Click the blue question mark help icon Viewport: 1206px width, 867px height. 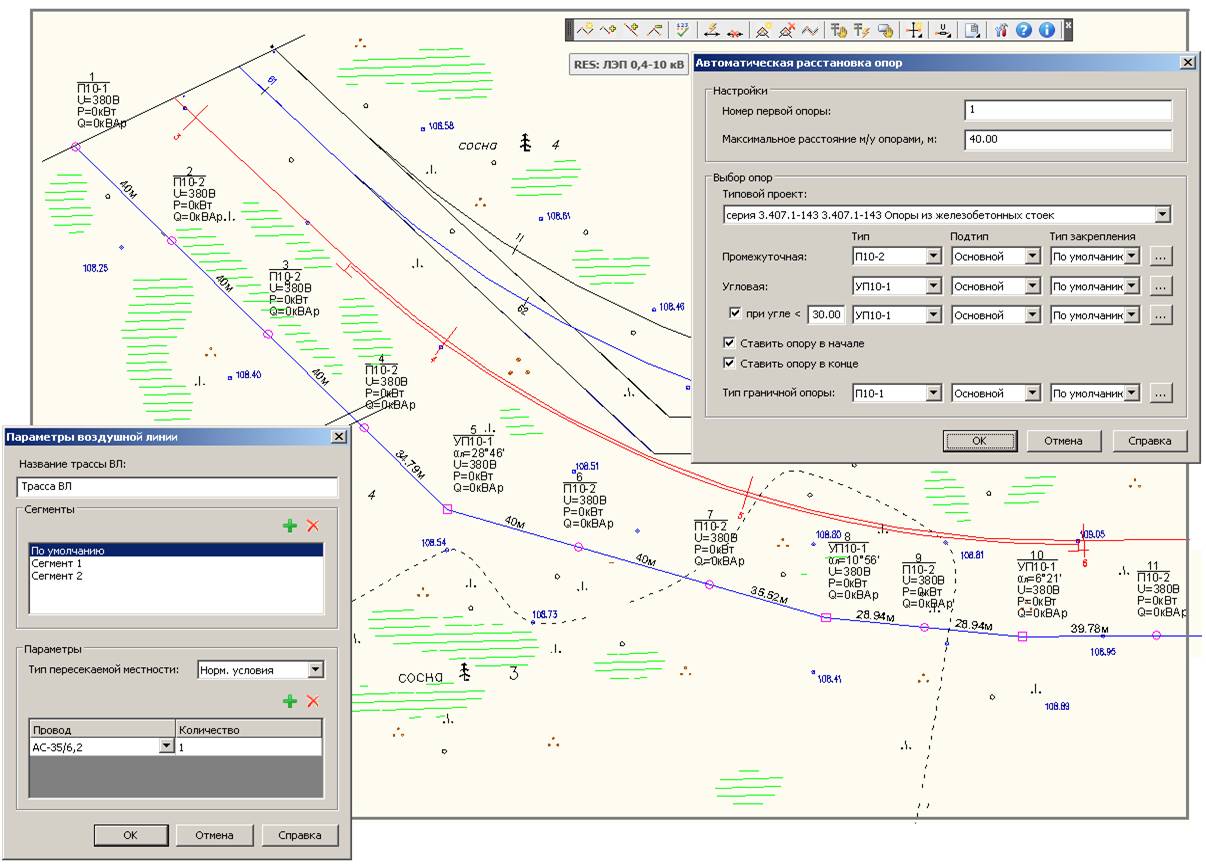1024,30
